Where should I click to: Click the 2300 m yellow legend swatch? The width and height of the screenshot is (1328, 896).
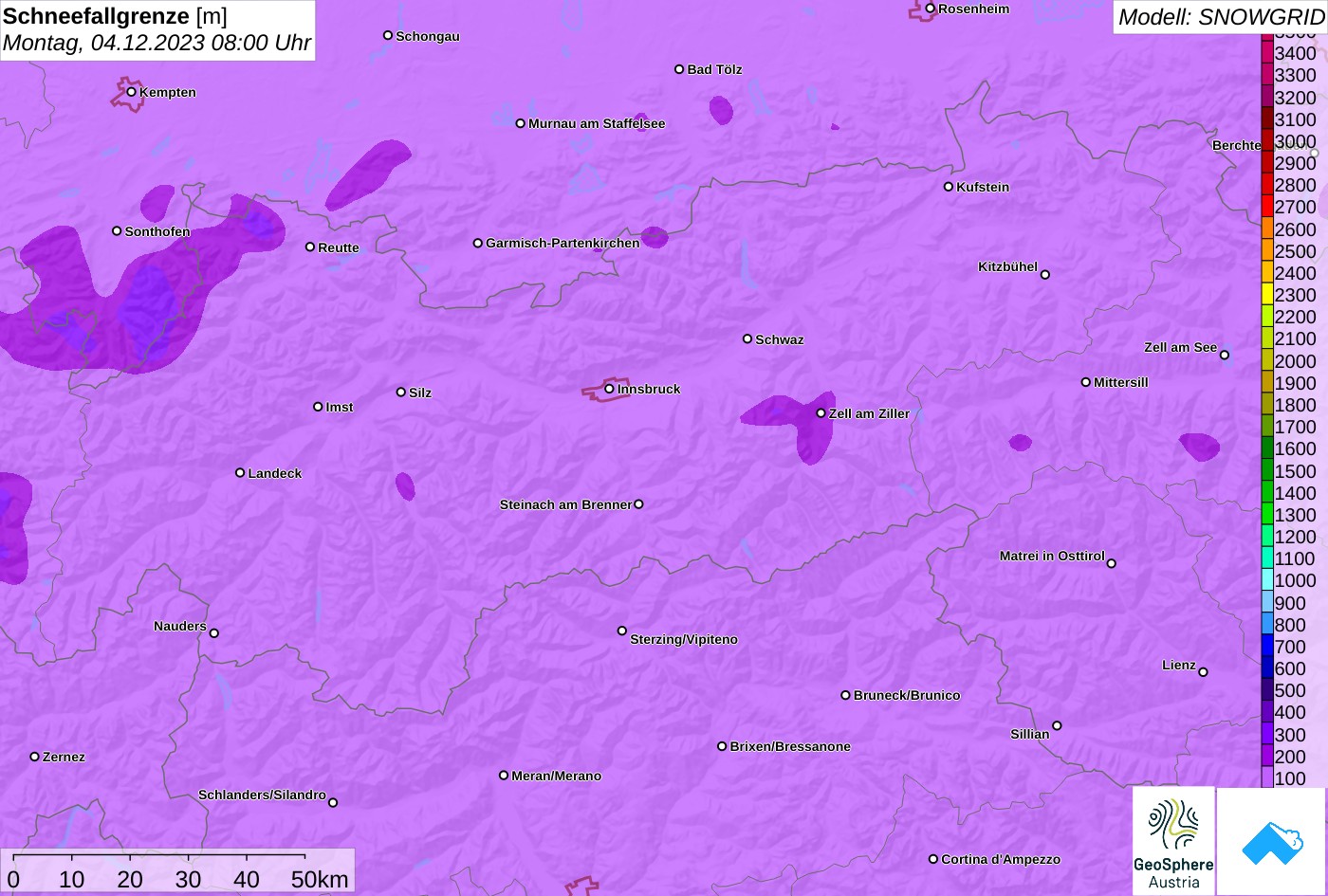tap(1266, 295)
